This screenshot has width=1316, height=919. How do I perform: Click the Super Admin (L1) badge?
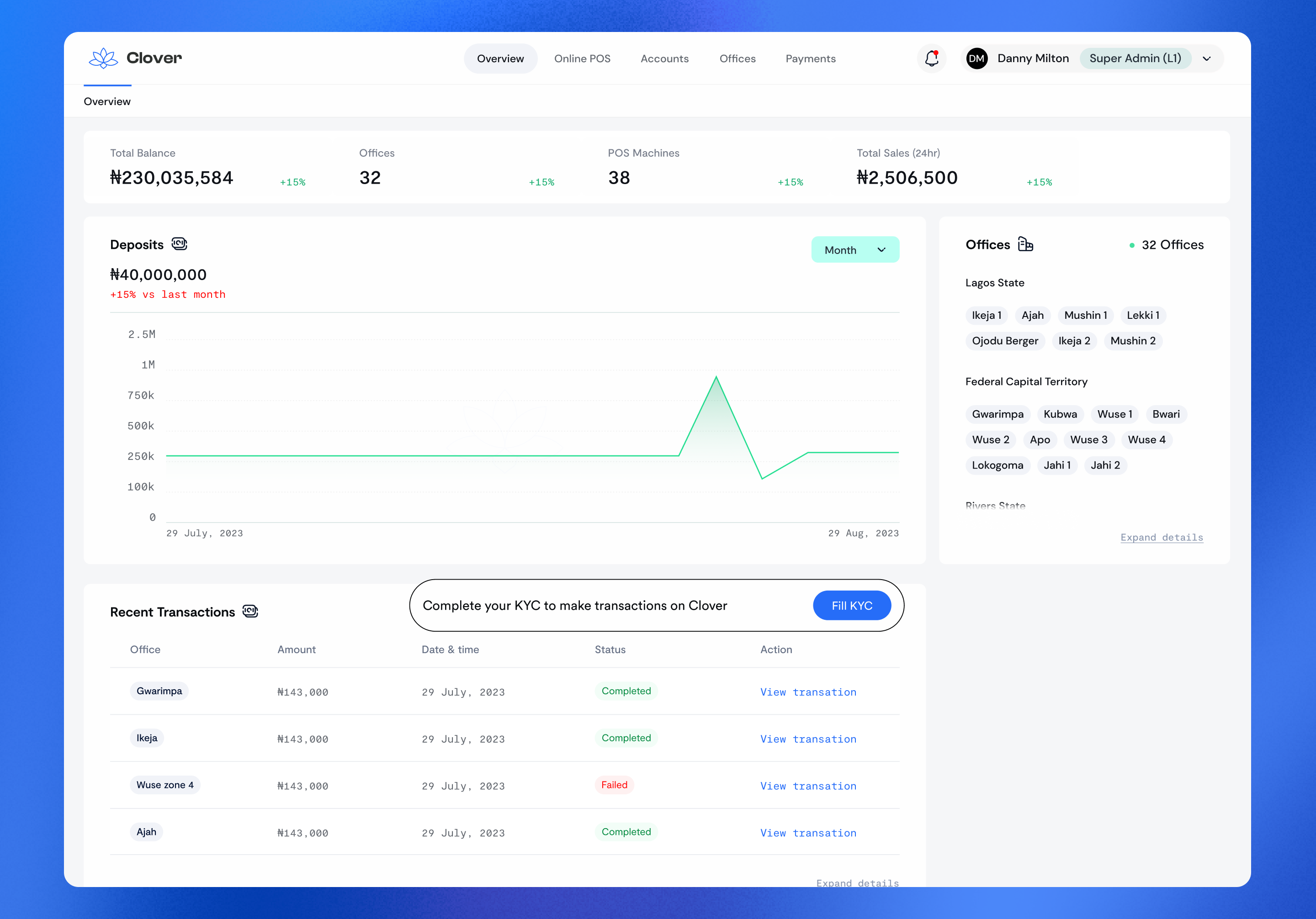tap(1136, 58)
